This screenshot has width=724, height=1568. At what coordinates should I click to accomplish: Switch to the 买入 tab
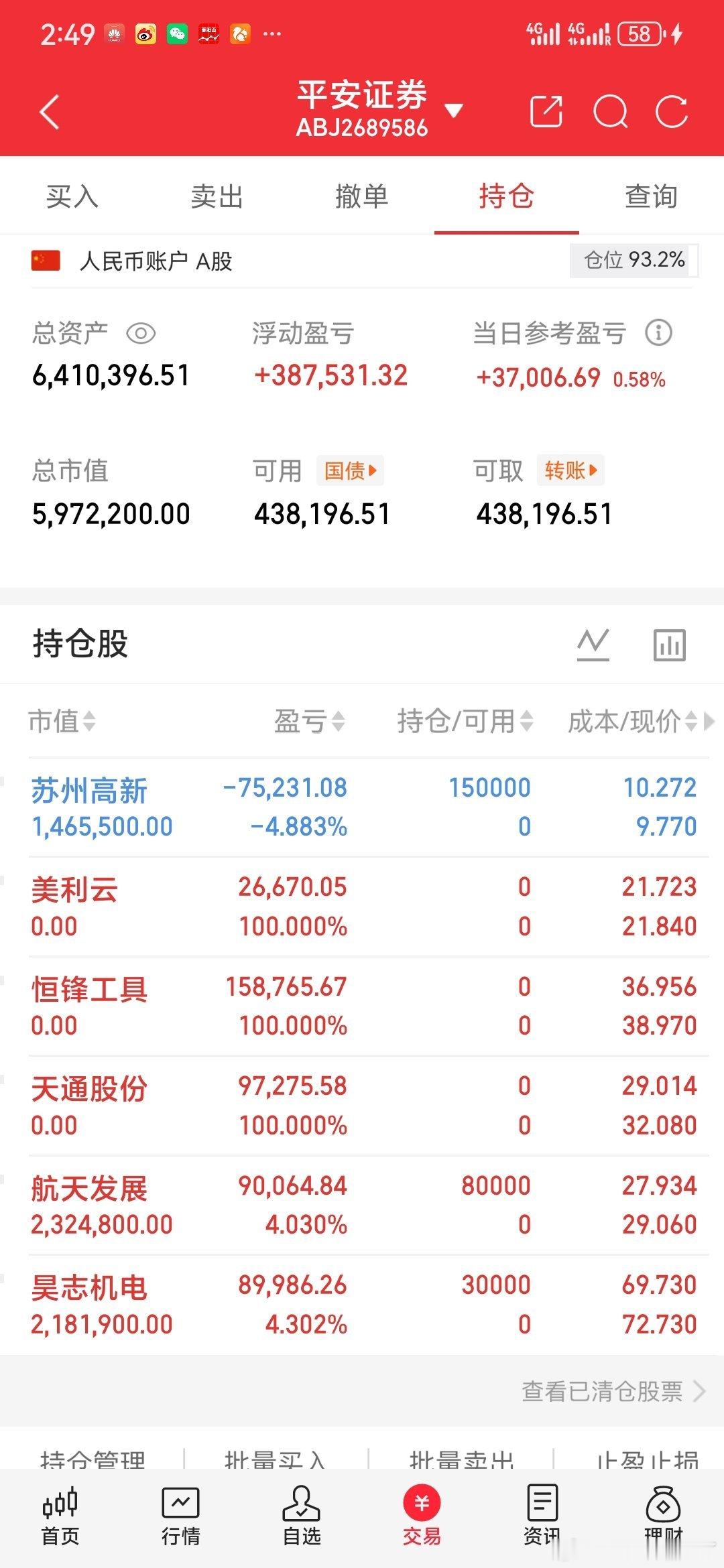coord(72,196)
